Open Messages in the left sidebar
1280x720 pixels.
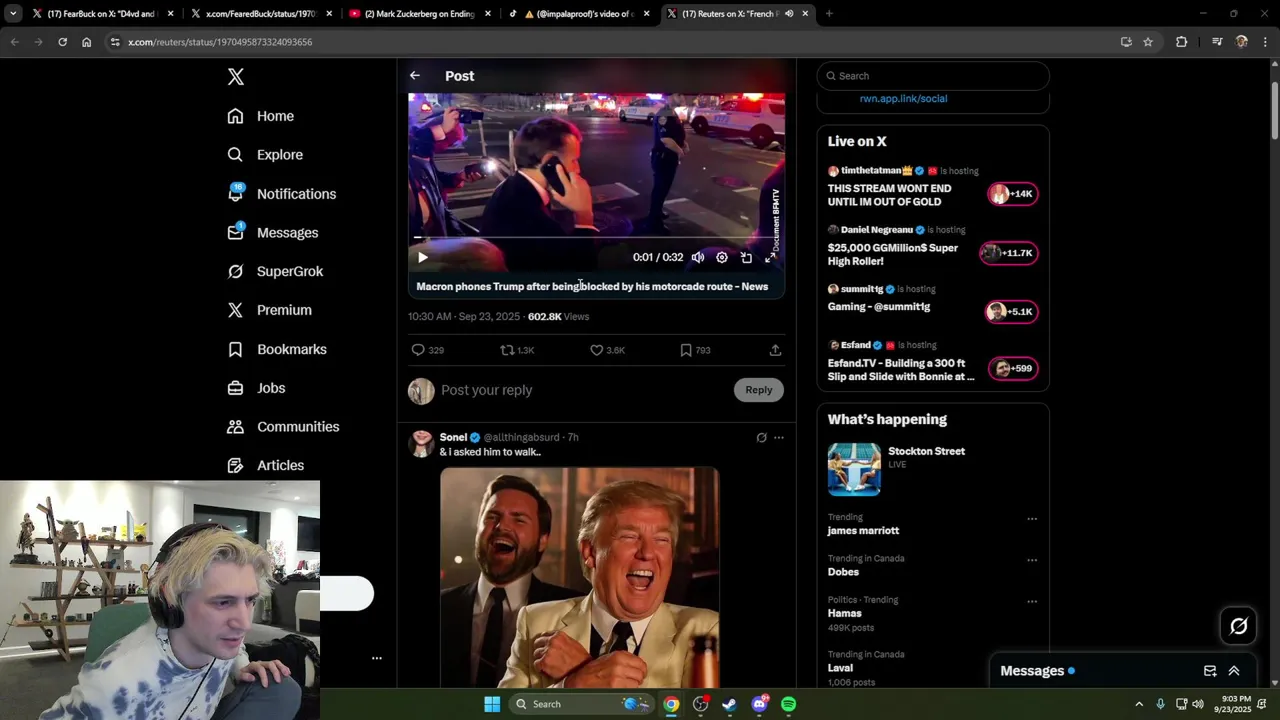(x=272, y=233)
